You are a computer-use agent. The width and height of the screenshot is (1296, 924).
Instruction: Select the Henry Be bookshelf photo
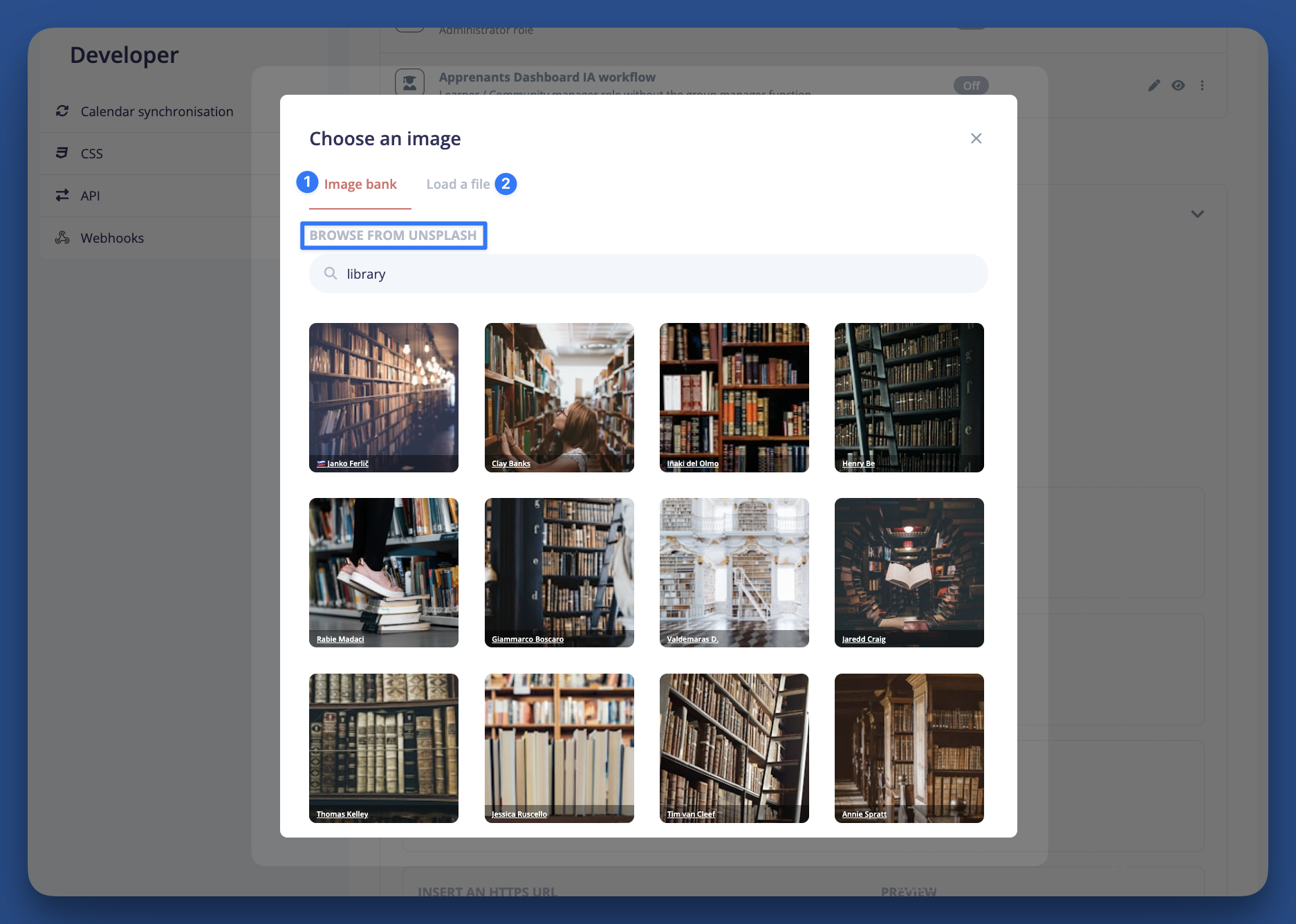pos(909,398)
